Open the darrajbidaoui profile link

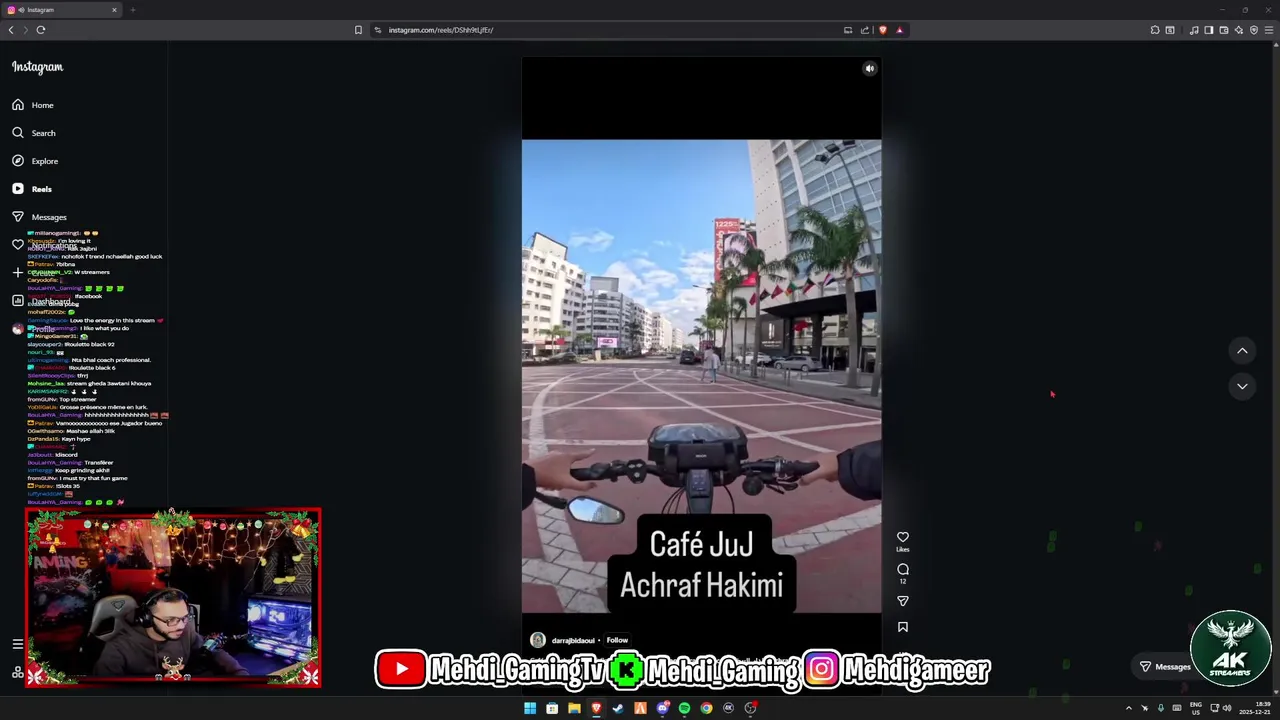(x=573, y=640)
